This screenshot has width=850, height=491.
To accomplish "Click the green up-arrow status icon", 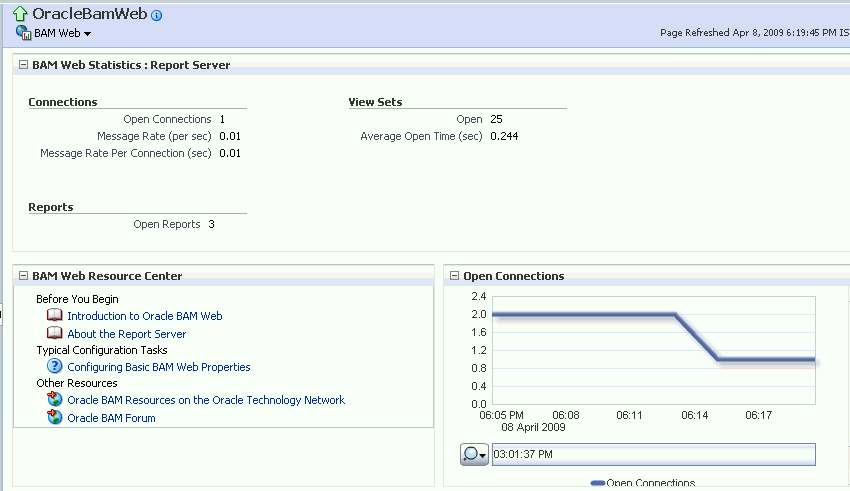I will pos(20,14).
